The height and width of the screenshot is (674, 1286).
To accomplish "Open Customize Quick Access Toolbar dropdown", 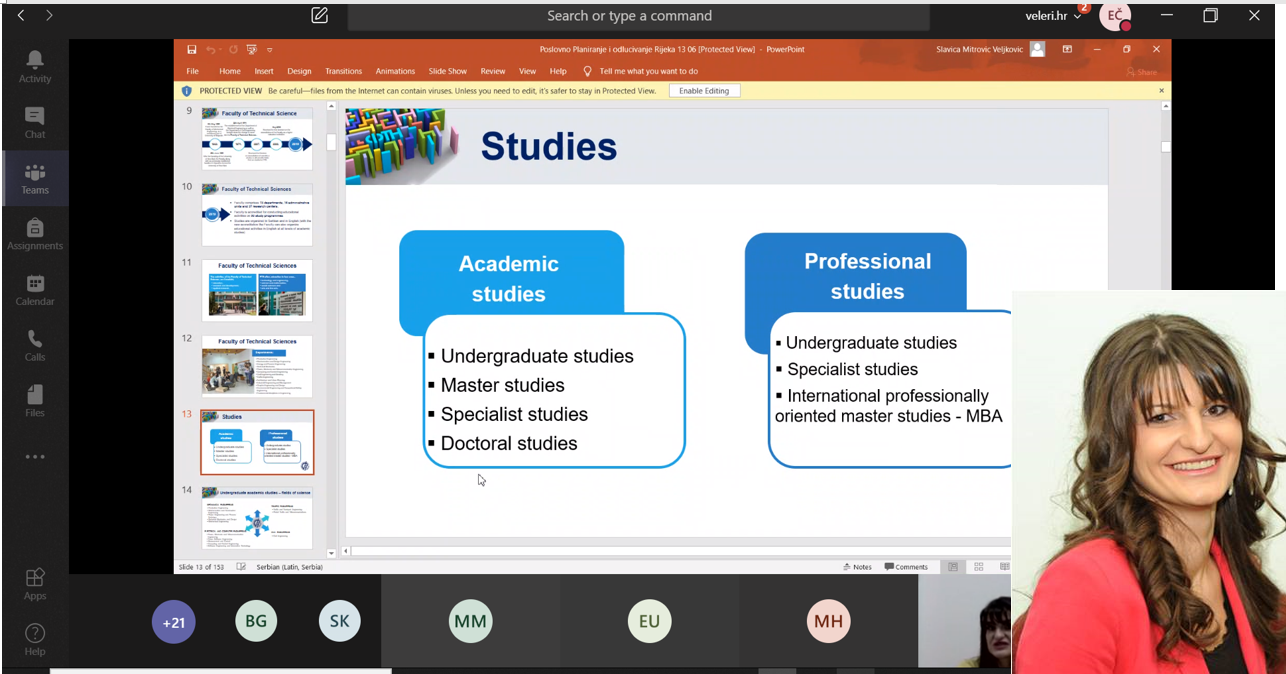I will pyautogui.click(x=270, y=49).
